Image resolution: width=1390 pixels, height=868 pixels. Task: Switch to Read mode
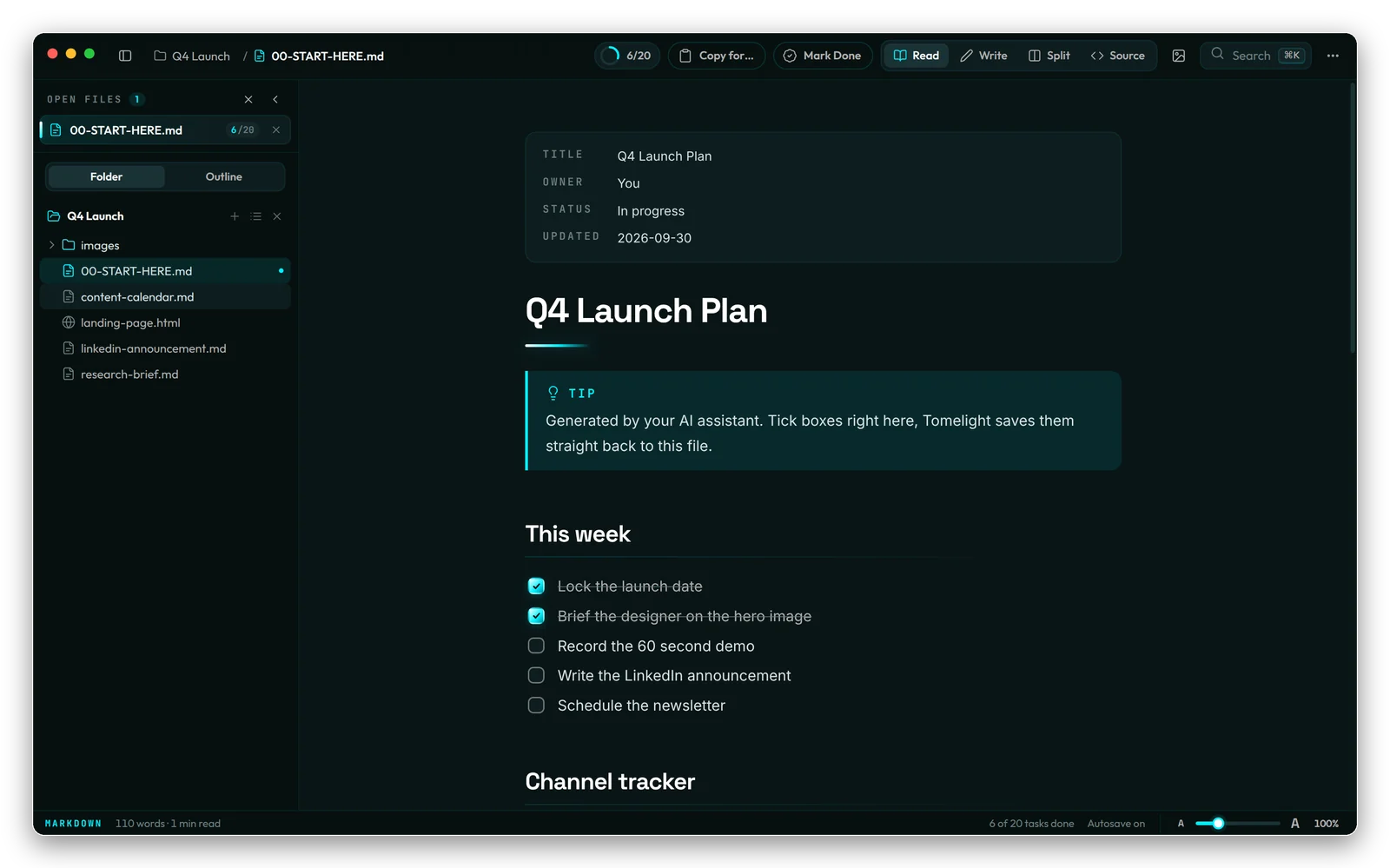pyautogui.click(x=917, y=56)
